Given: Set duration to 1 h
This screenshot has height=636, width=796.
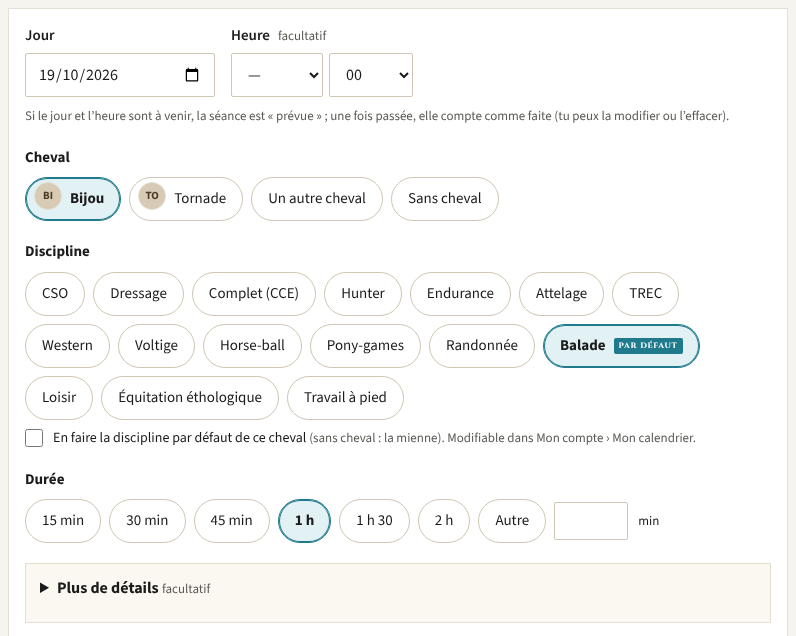Looking at the screenshot, I should [x=304, y=521].
